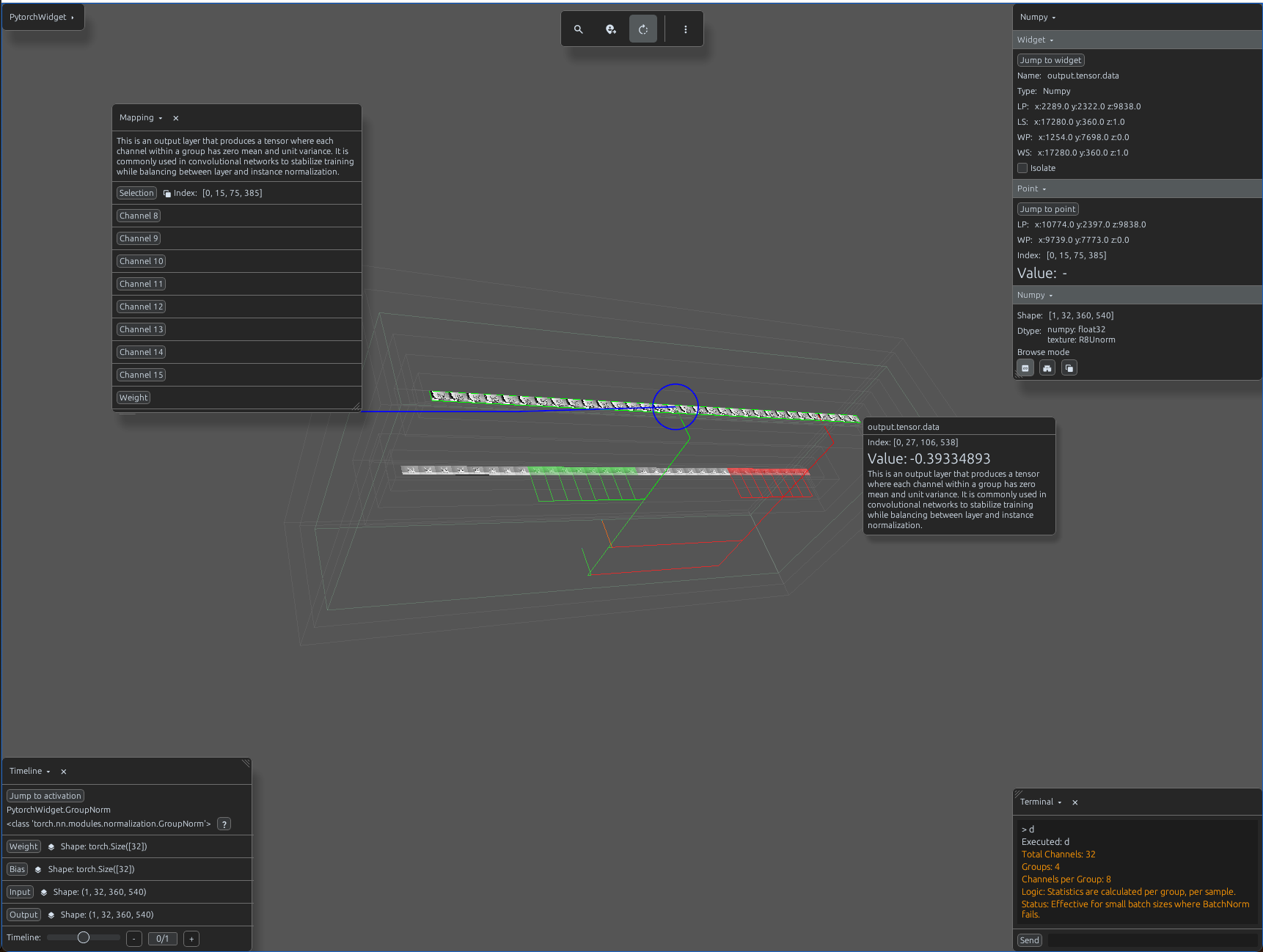Expand the top Numpy panel dropdown

tap(1038, 17)
